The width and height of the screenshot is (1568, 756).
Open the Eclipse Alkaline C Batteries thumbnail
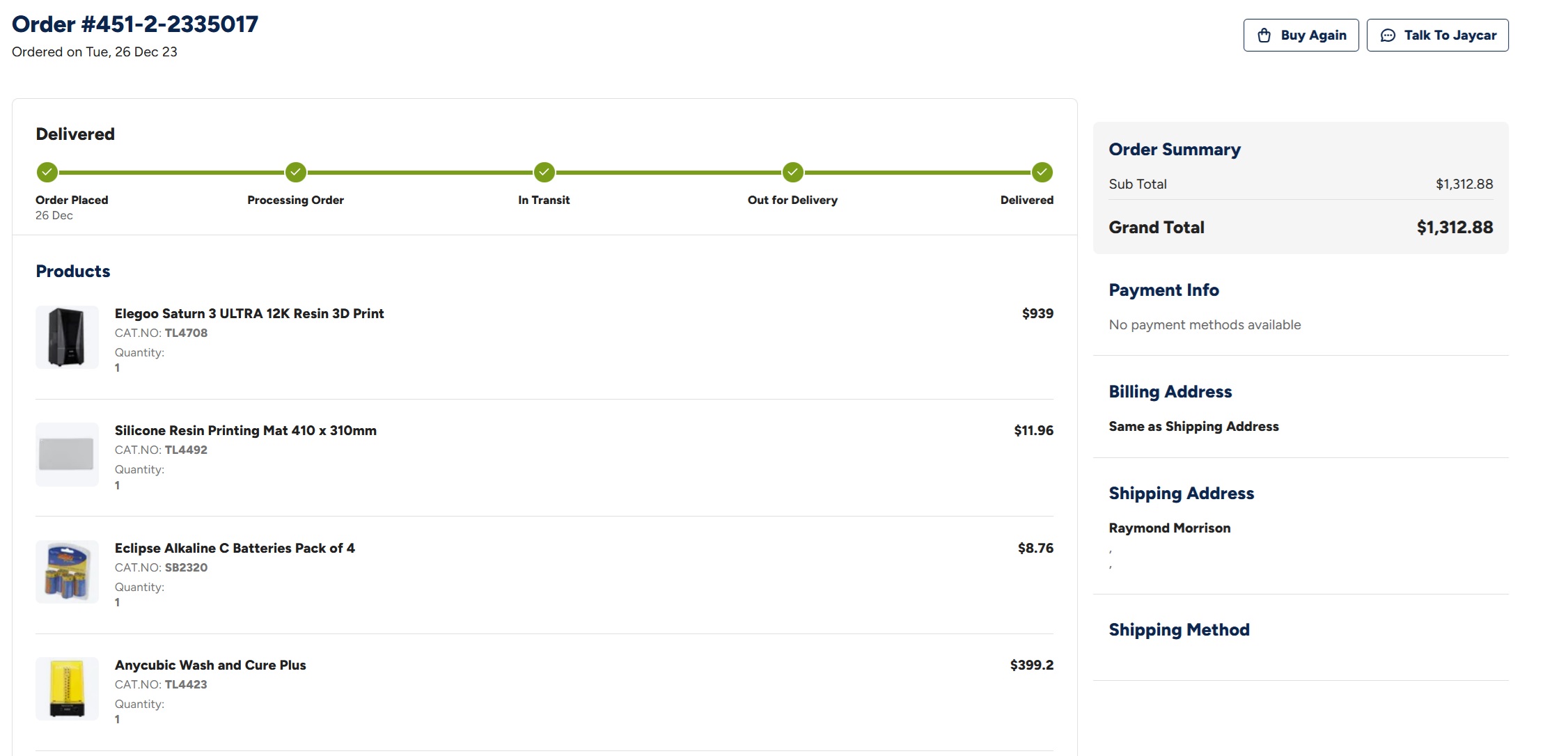click(x=67, y=572)
